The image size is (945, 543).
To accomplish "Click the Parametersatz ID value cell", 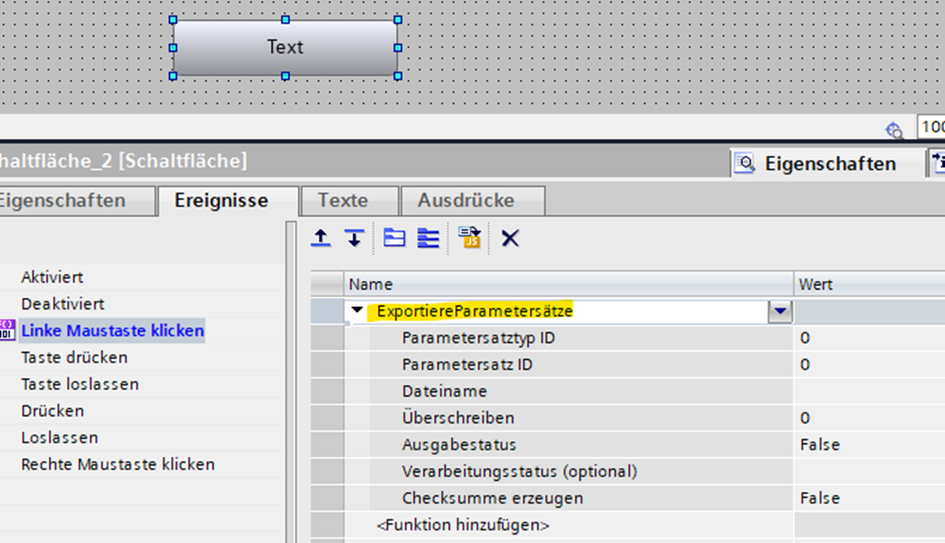I will point(869,365).
